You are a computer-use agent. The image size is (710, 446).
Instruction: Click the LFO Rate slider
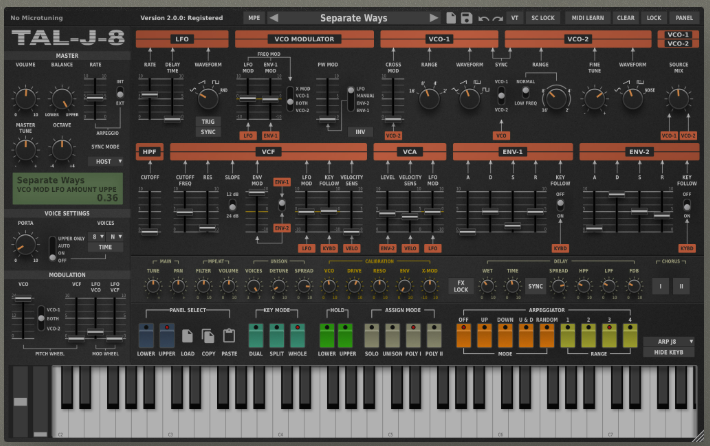(149, 95)
